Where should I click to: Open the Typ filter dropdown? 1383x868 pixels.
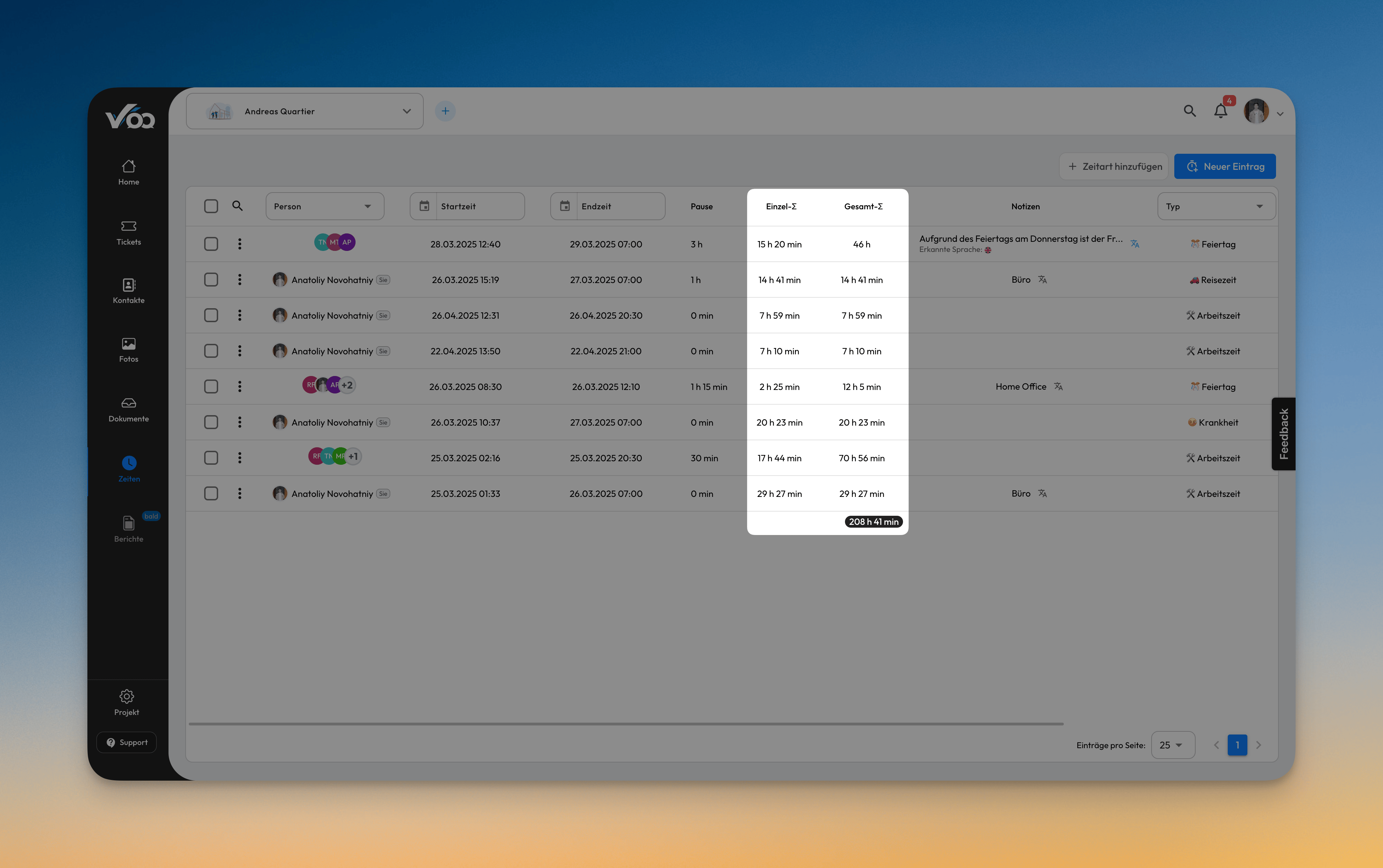point(1216,206)
